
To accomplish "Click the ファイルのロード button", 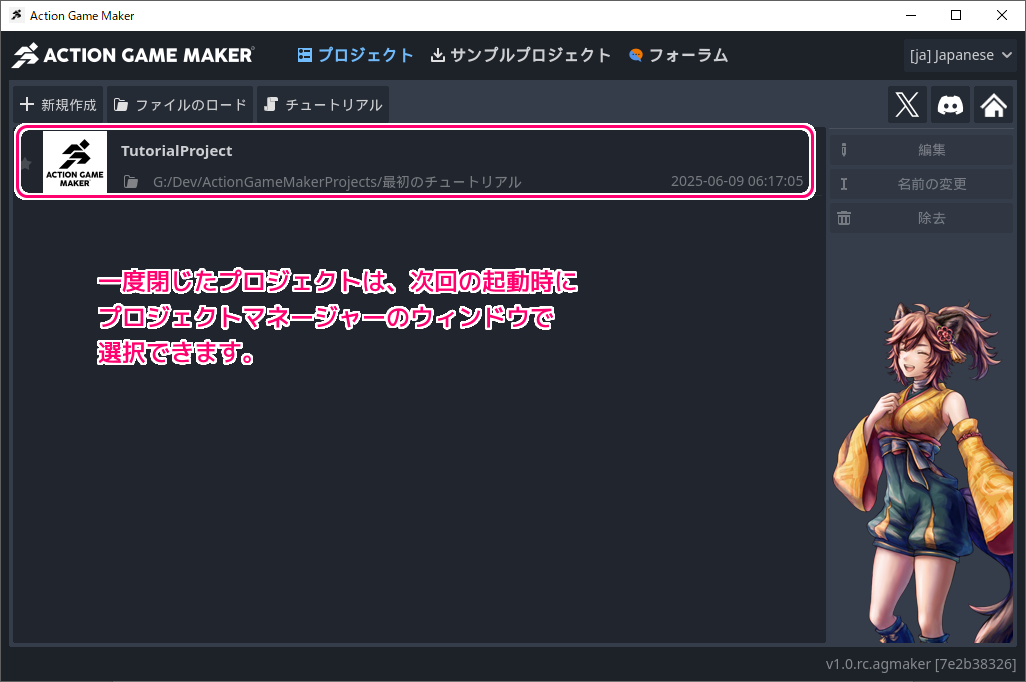I will click(x=180, y=105).
